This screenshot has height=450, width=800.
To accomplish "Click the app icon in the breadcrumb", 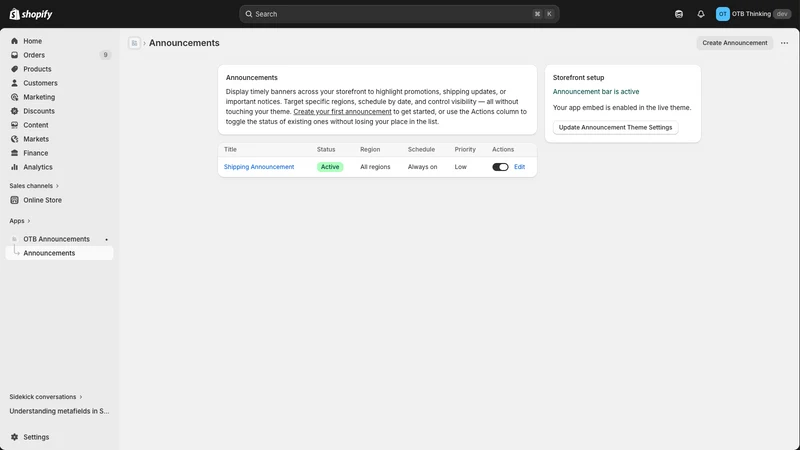I will 134,43.
